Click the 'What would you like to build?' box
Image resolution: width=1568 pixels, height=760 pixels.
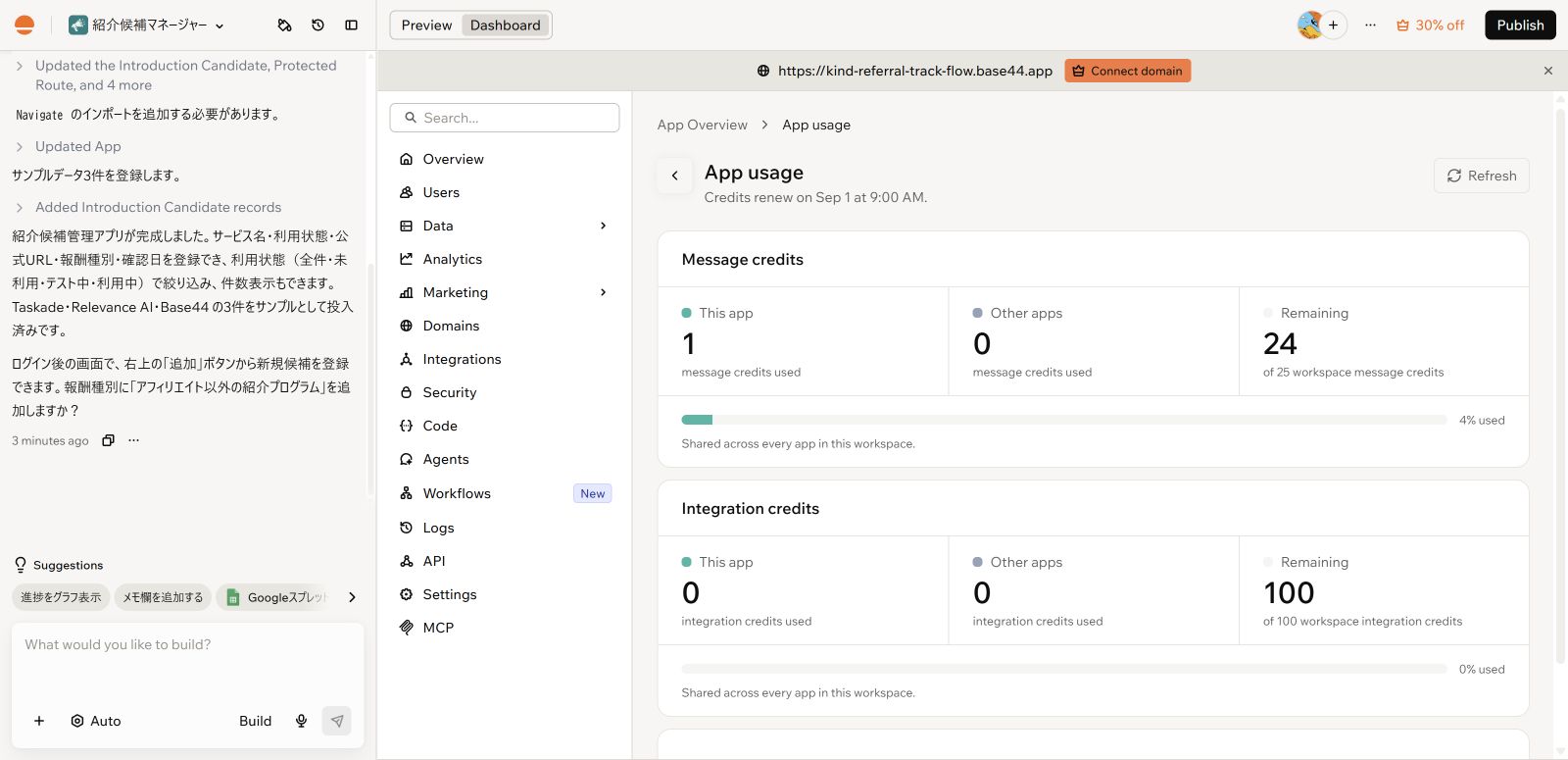[x=187, y=662]
